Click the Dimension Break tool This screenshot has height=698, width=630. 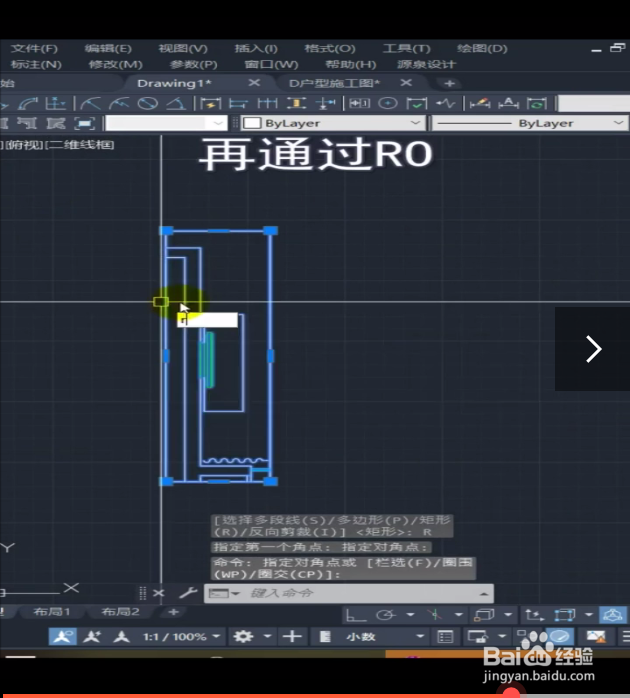(325, 103)
